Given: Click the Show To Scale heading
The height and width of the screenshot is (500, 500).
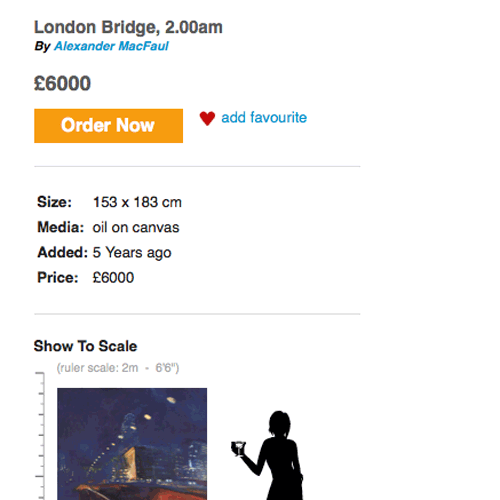Looking at the screenshot, I should pos(85,346).
